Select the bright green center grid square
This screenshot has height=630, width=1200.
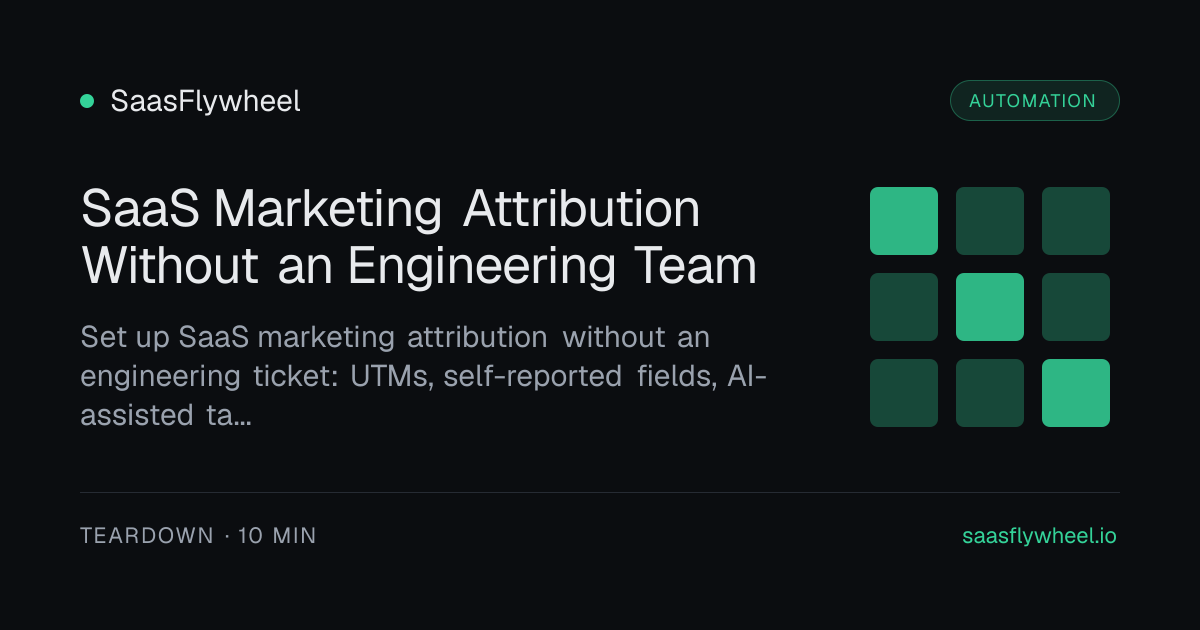pos(990,307)
